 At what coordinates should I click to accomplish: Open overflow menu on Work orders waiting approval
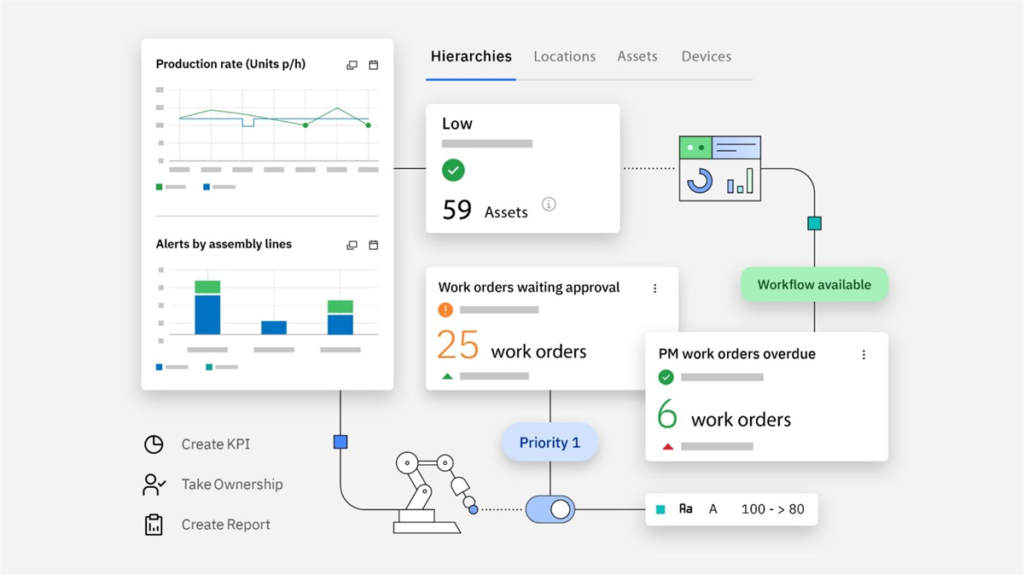pyautogui.click(x=655, y=288)
